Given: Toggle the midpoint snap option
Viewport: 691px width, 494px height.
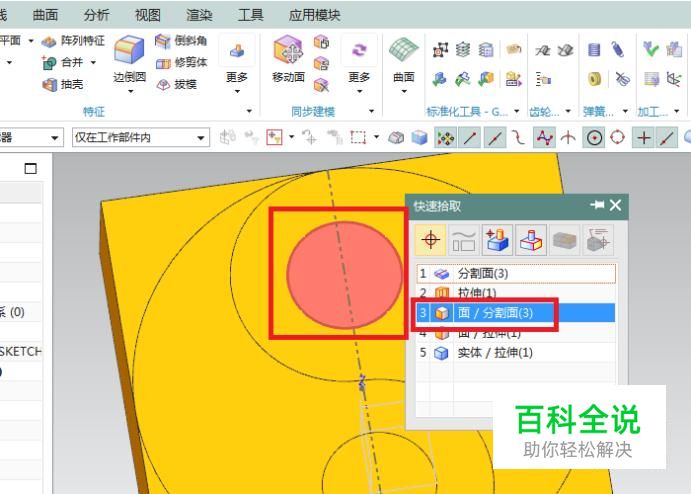Looking at the screenshot, I should coord(494,138).
